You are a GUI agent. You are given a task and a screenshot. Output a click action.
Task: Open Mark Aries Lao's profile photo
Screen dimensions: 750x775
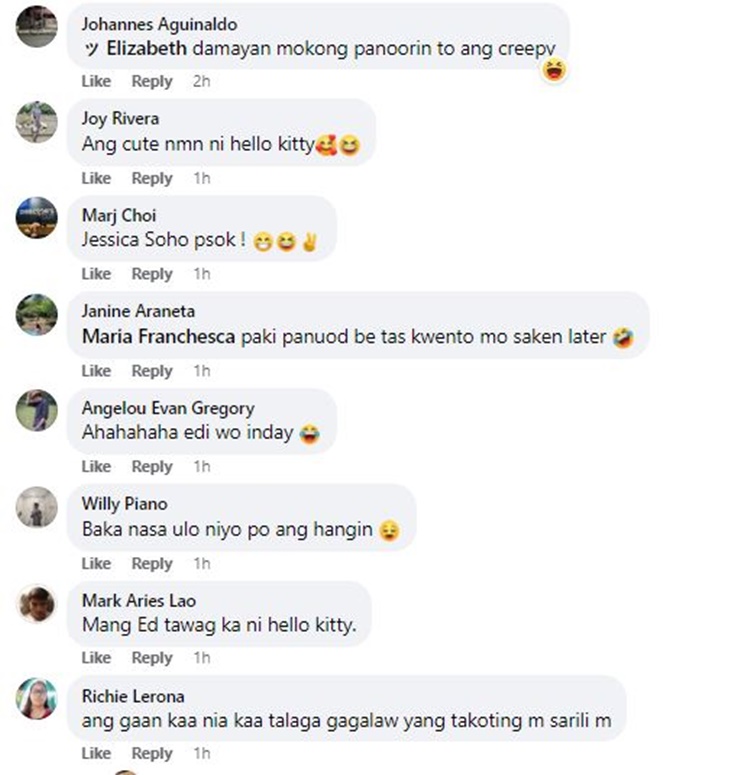click(x=37, y=603)
